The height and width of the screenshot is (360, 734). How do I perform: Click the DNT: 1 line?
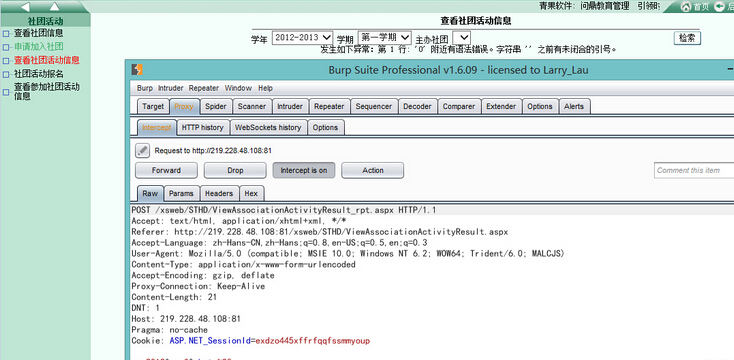coord(146,308)
